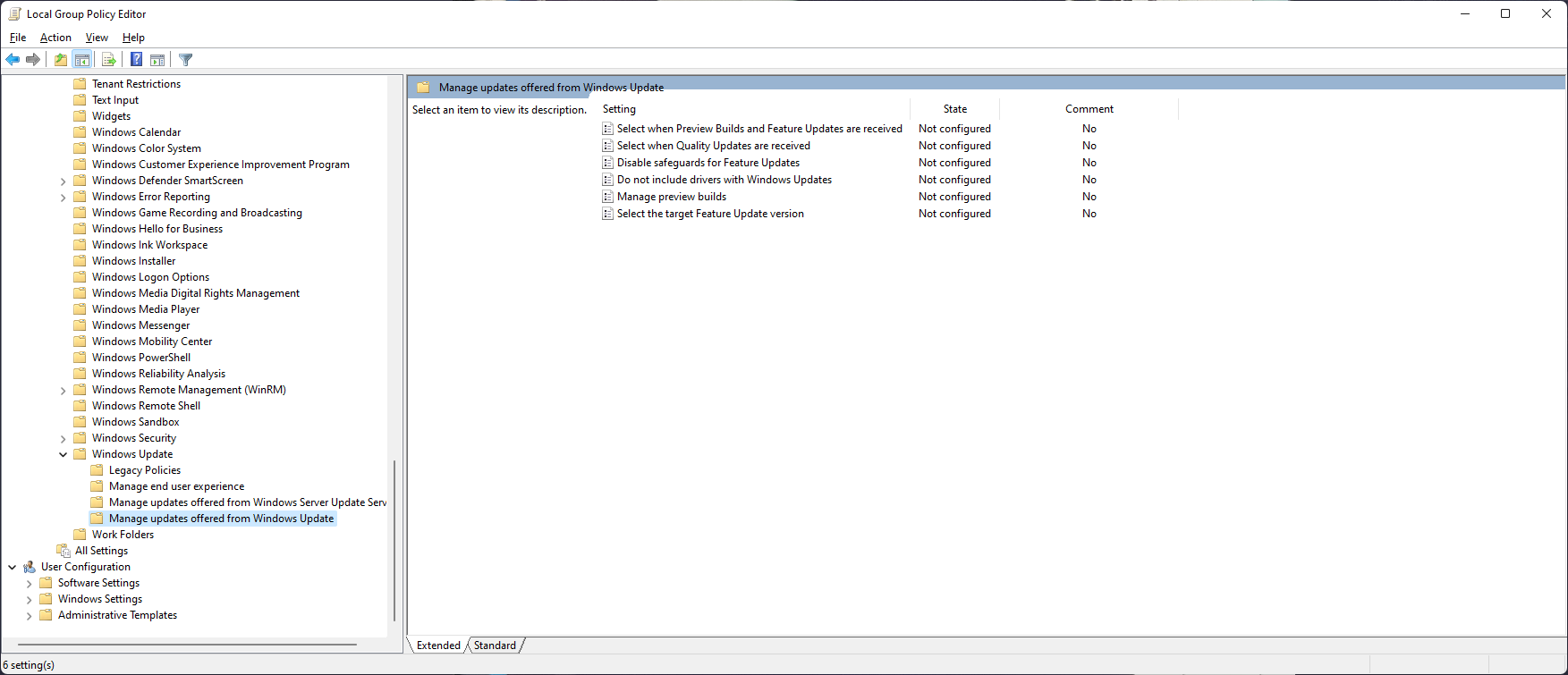Click folder icon in Manage updates header bar

[423, 88]
